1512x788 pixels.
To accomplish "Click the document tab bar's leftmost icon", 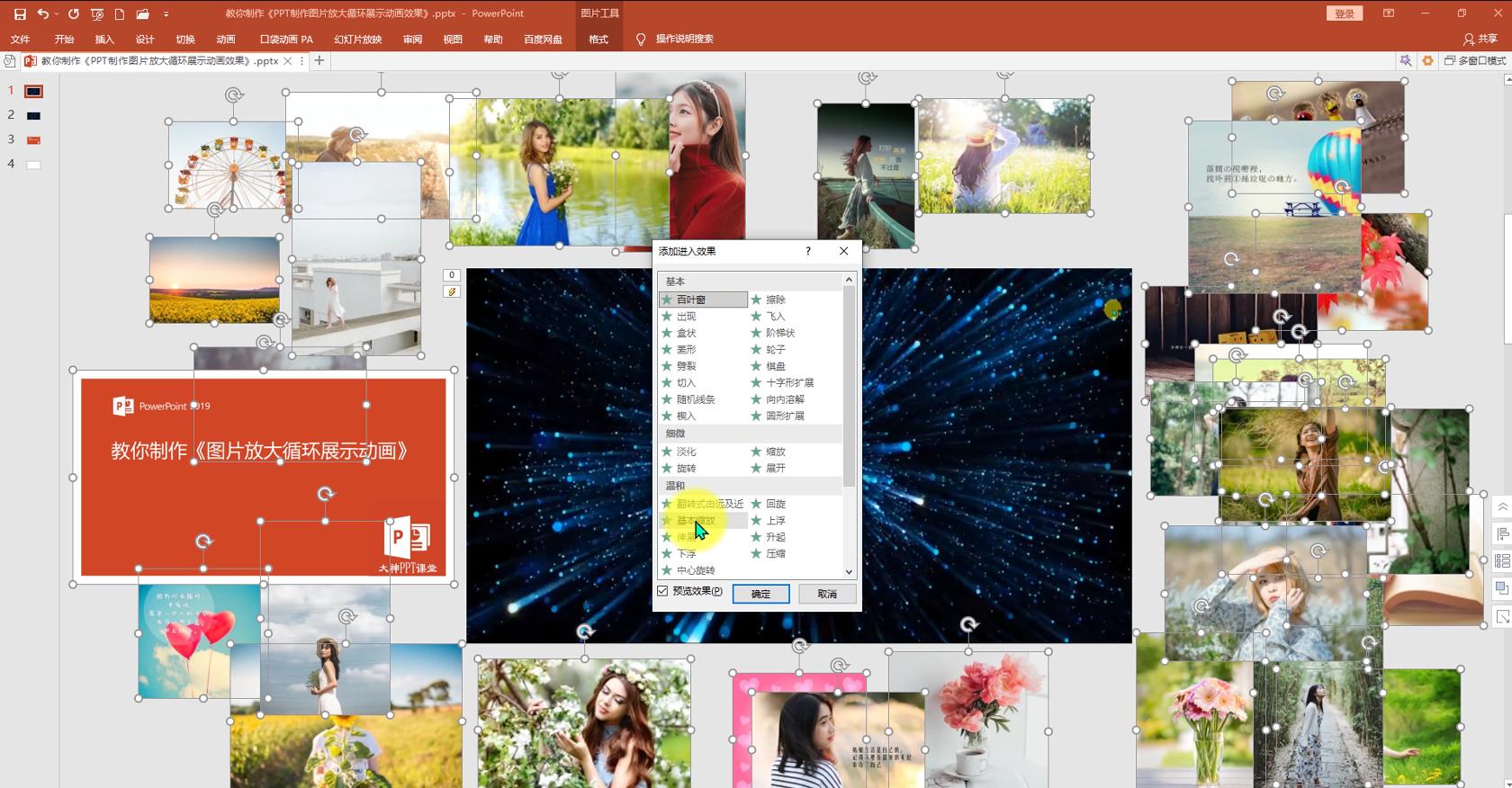I will pyautogui.click(x=9, y=61).
